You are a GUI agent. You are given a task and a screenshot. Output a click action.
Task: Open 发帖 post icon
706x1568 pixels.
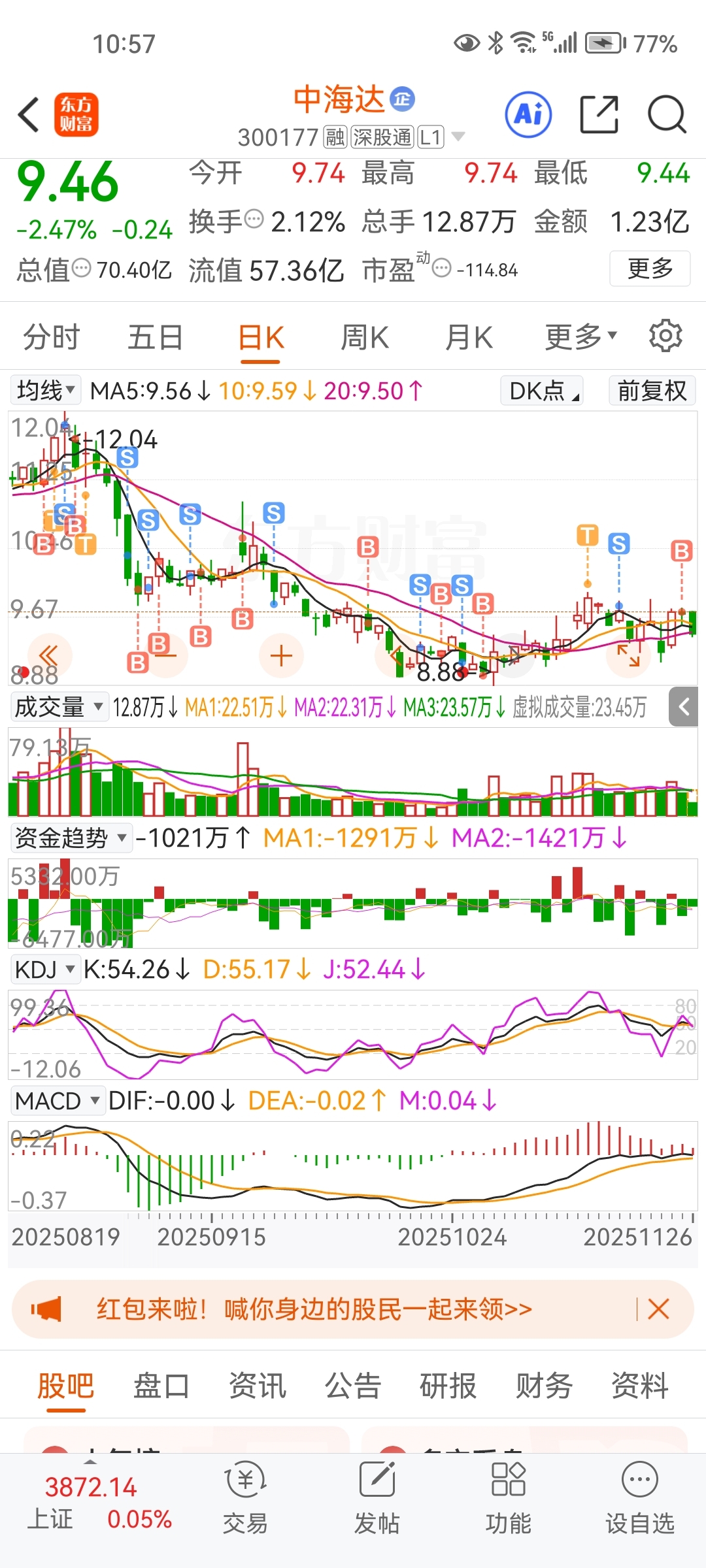[x=377, y=1497]
